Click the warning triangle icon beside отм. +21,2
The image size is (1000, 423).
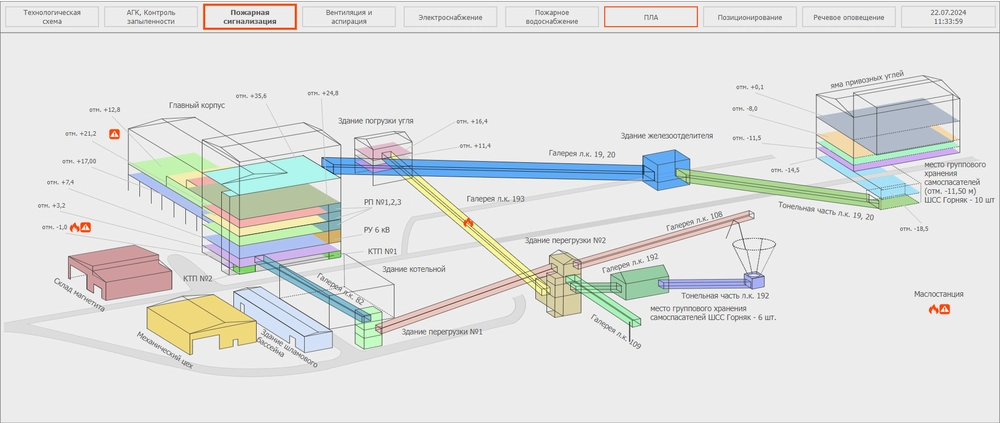[x=115, y=132]
